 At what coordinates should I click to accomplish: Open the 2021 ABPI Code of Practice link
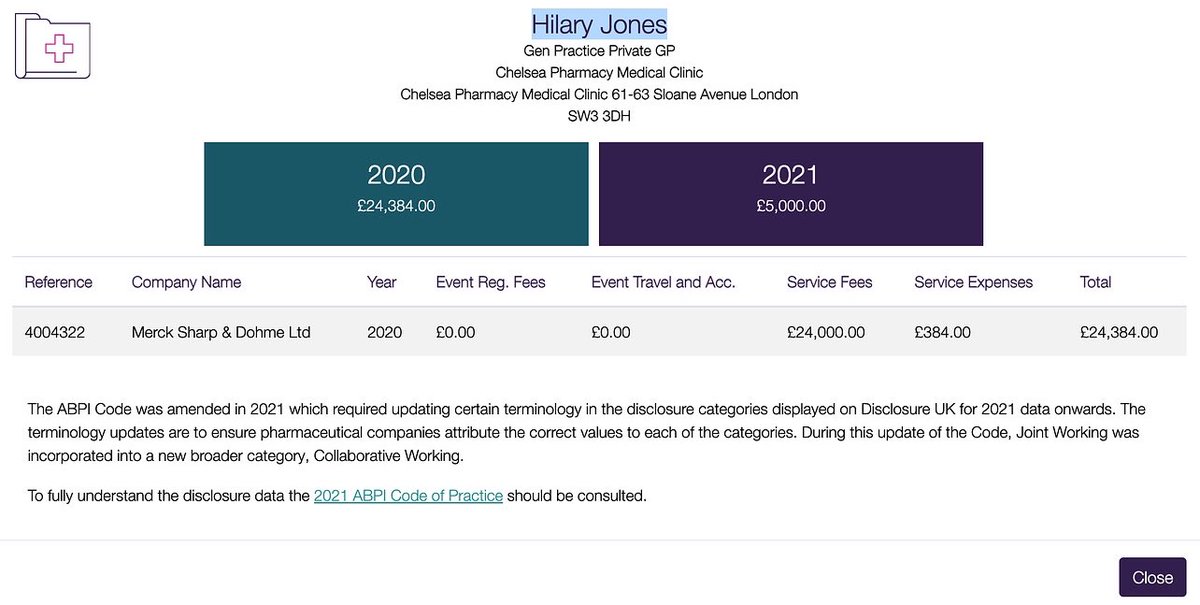pyautogui.click(x=408, y=495)
